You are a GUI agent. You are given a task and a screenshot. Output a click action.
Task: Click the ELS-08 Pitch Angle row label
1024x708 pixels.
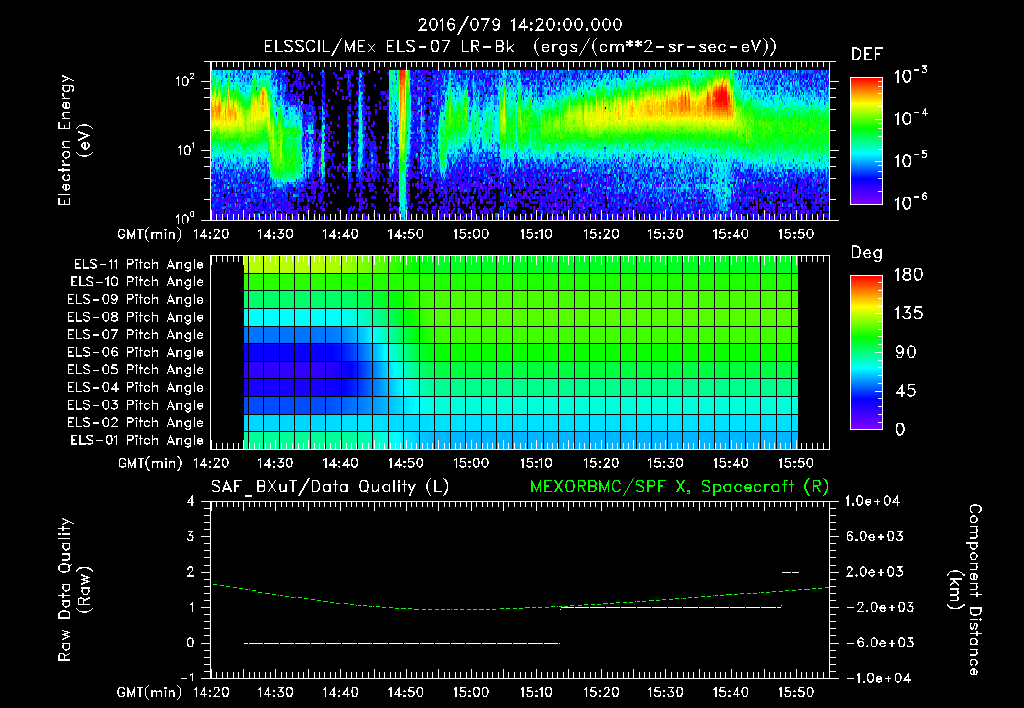[x=136, y=317]
